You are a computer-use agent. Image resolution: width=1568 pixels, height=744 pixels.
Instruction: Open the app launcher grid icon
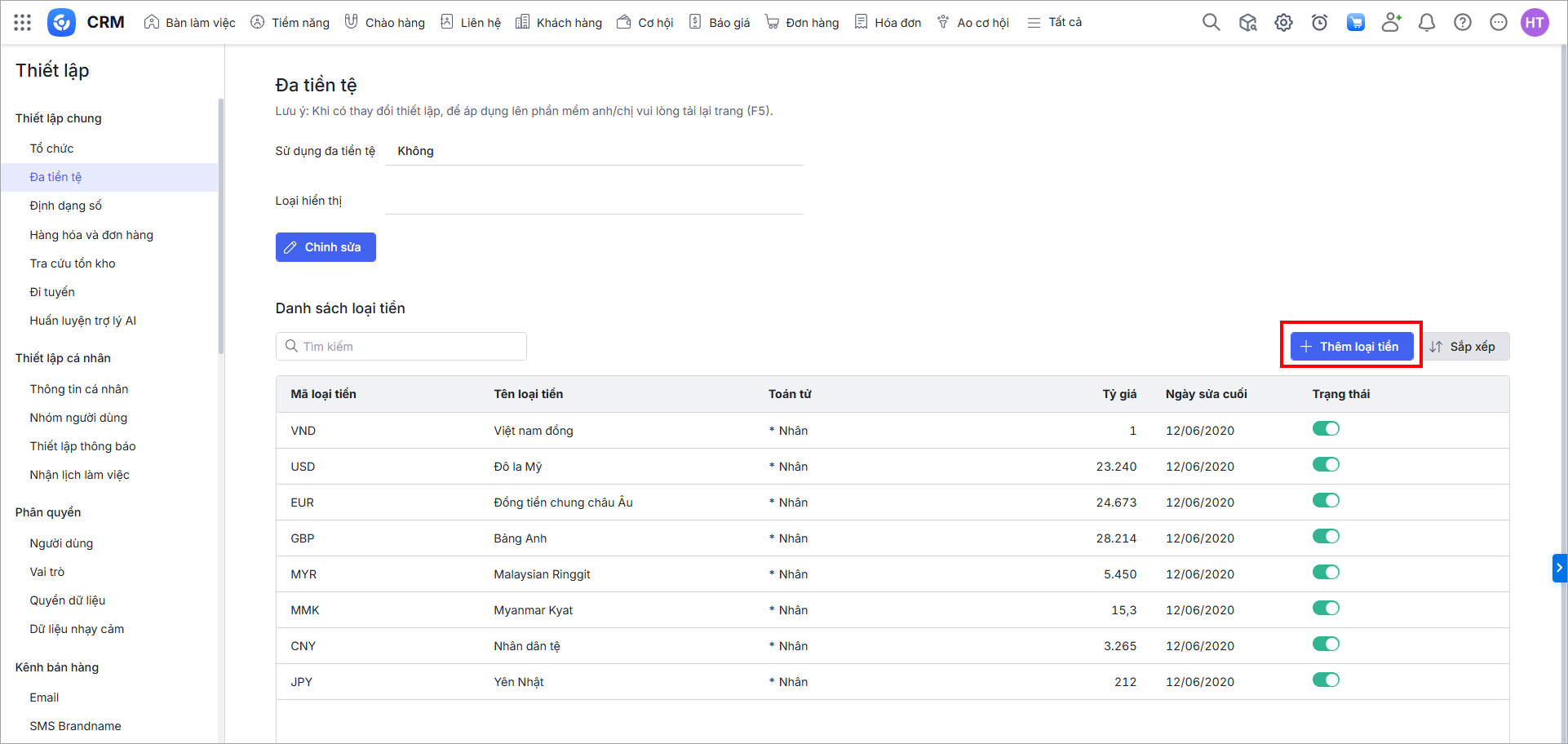pos(23,23)
